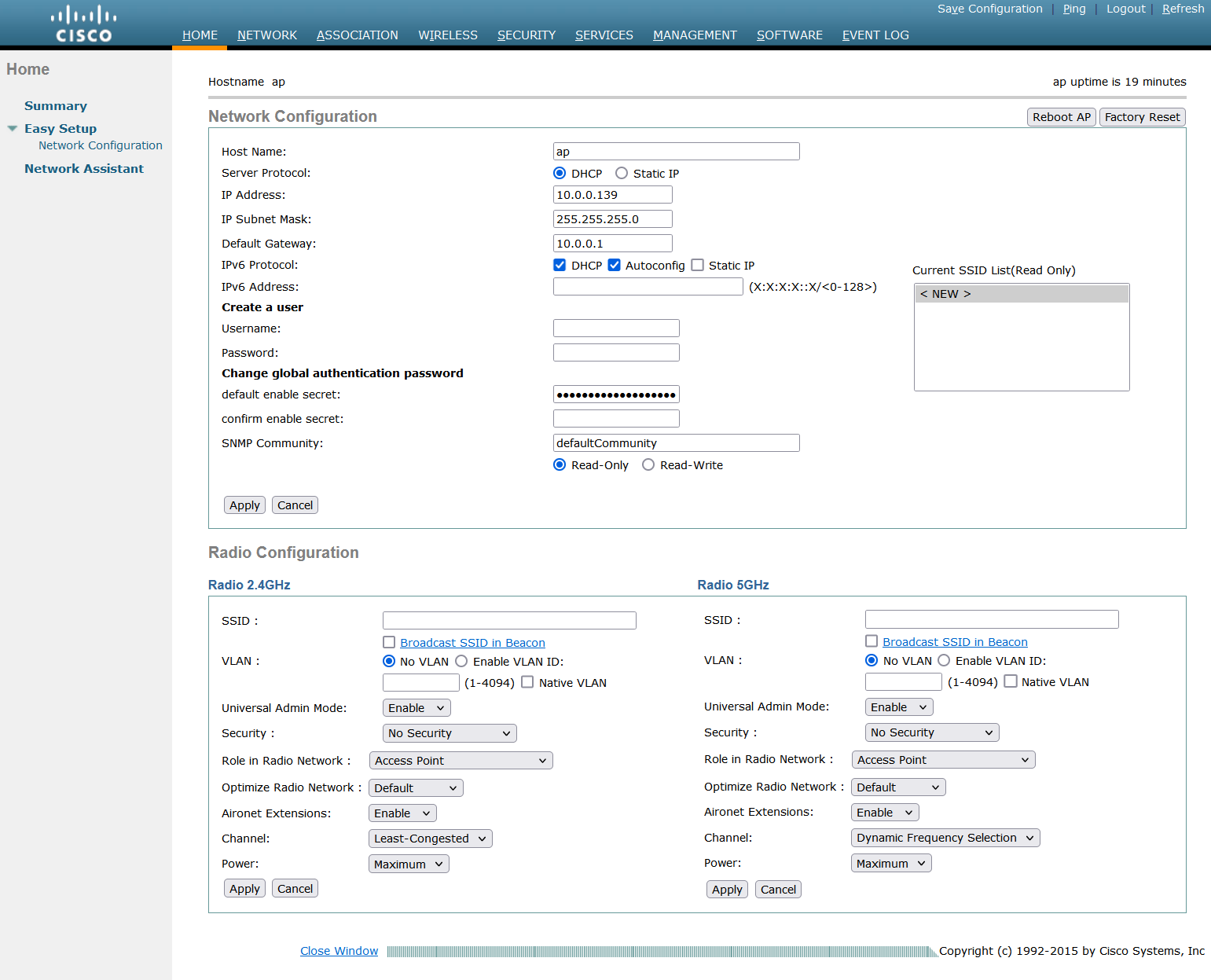This screenshot has width=1211, height=980.
Task: Click the Close Window link
Action: 339,951
